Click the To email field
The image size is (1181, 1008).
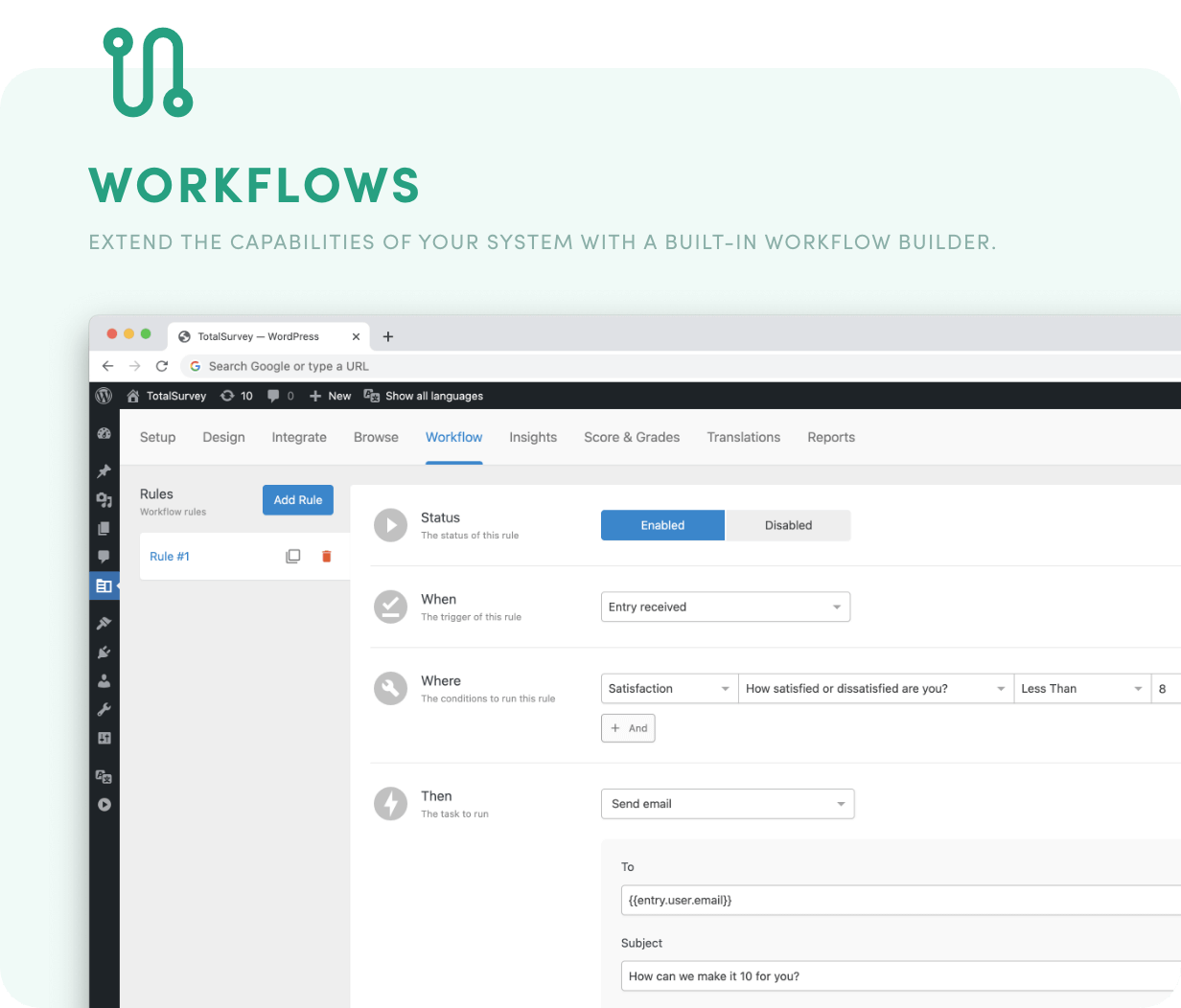coord(901,901)
